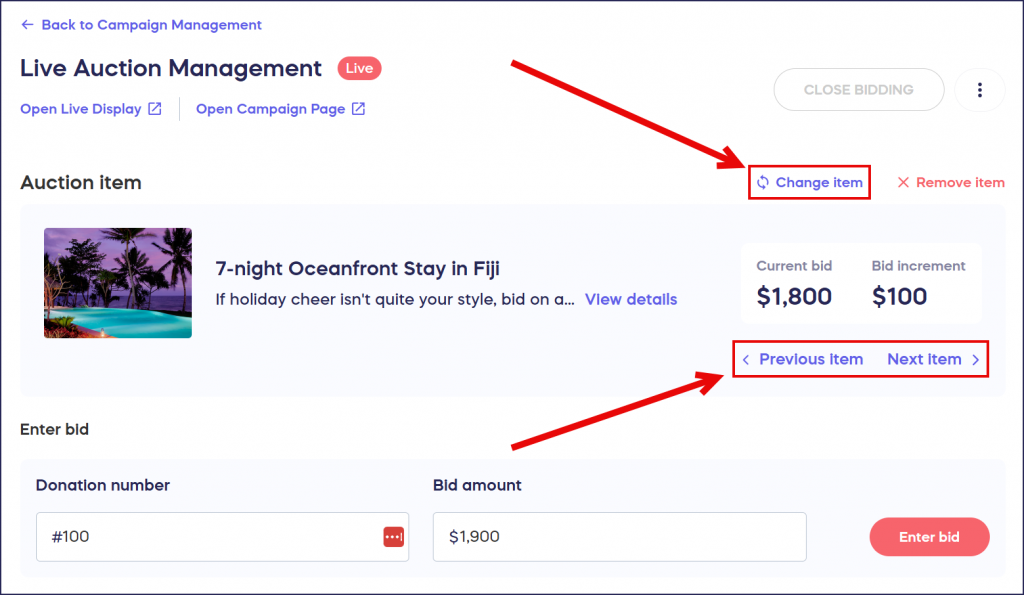Open the three-dot more options menu
The width and height of the screenshot is (1024, 595).
[x=980, y=90]
